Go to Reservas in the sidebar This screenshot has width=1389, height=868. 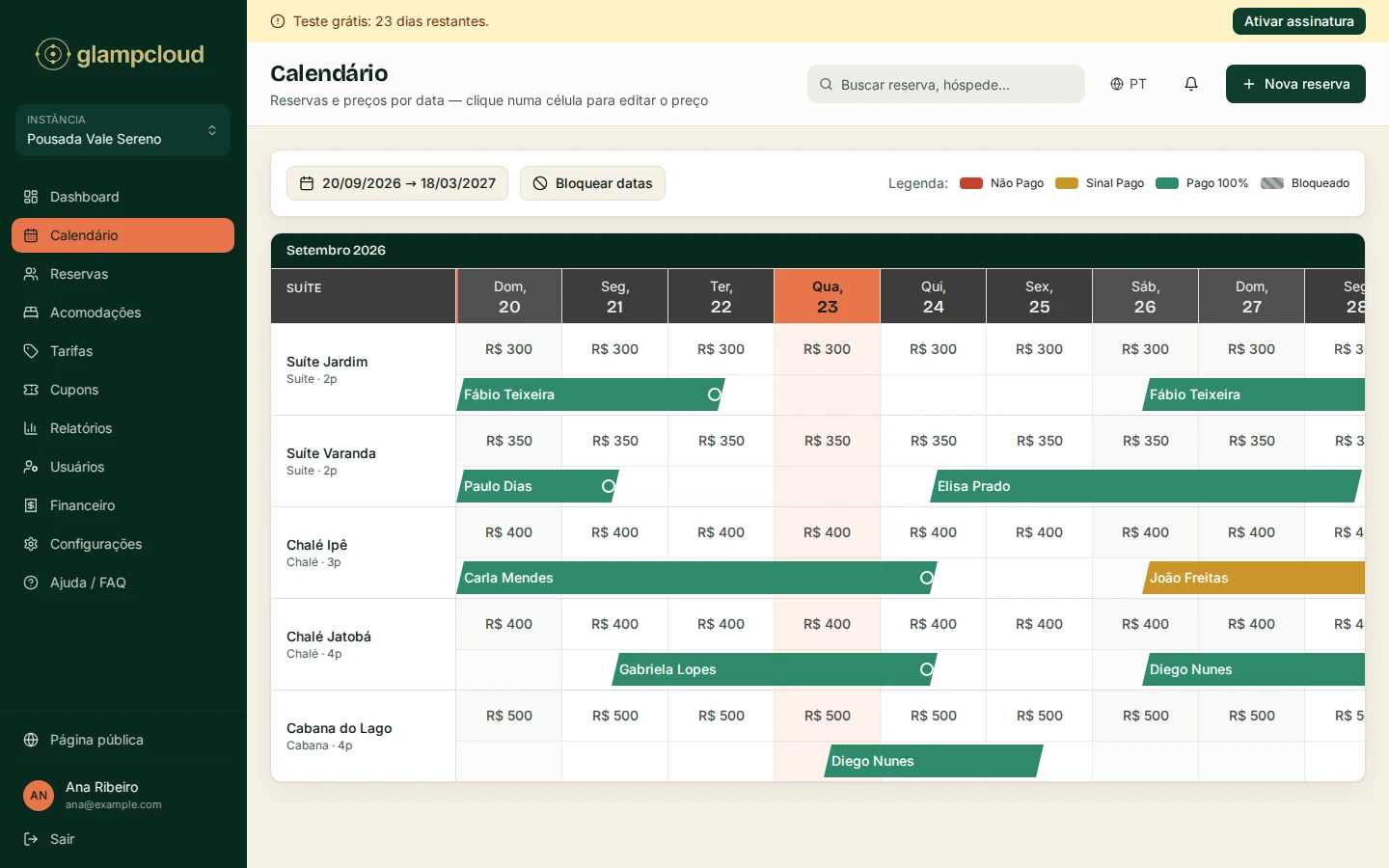point(123,274)
